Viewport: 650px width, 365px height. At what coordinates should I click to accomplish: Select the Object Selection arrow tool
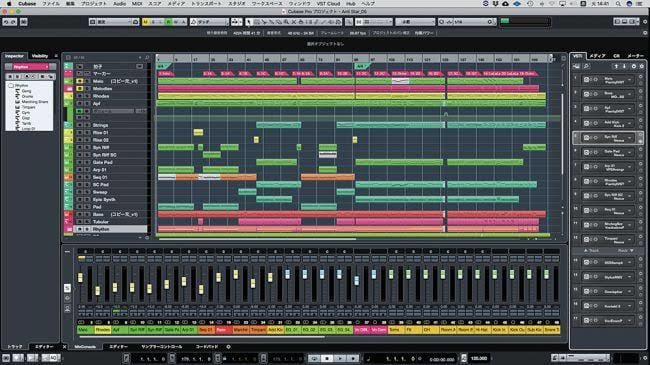coord(249,22)
